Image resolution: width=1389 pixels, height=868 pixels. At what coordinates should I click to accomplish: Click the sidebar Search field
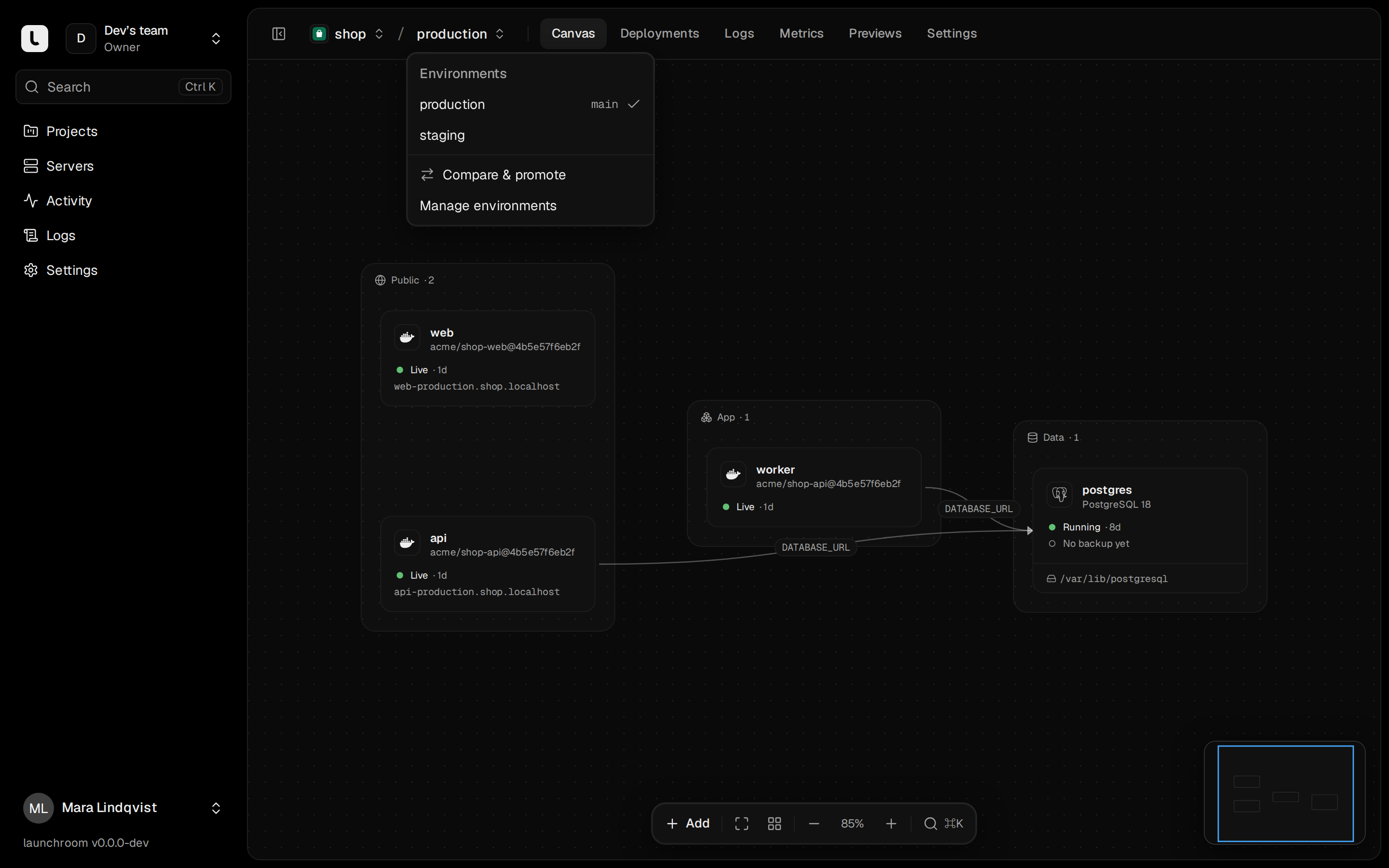click(123, 87)
